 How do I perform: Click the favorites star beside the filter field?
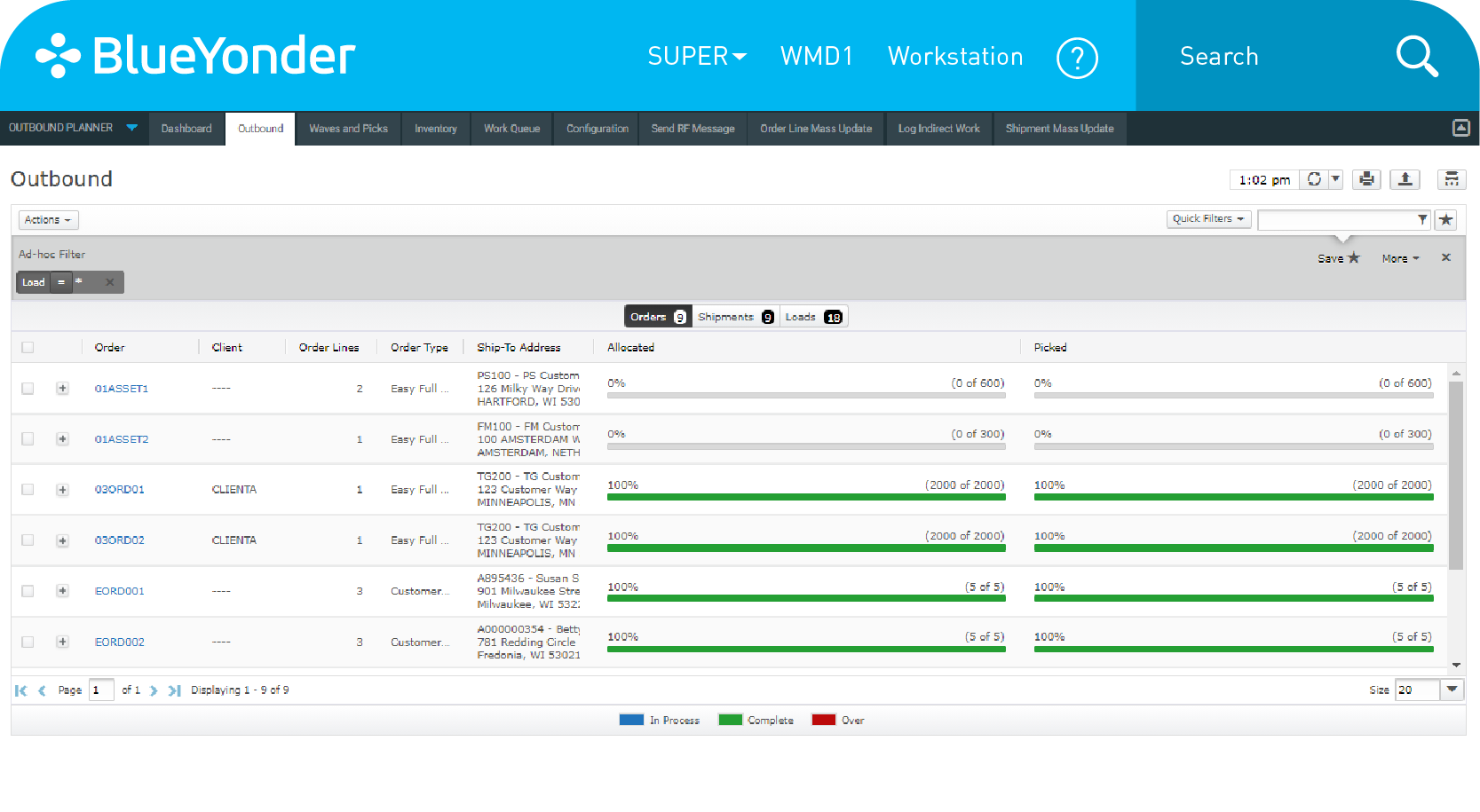(x=1445, y=219)
